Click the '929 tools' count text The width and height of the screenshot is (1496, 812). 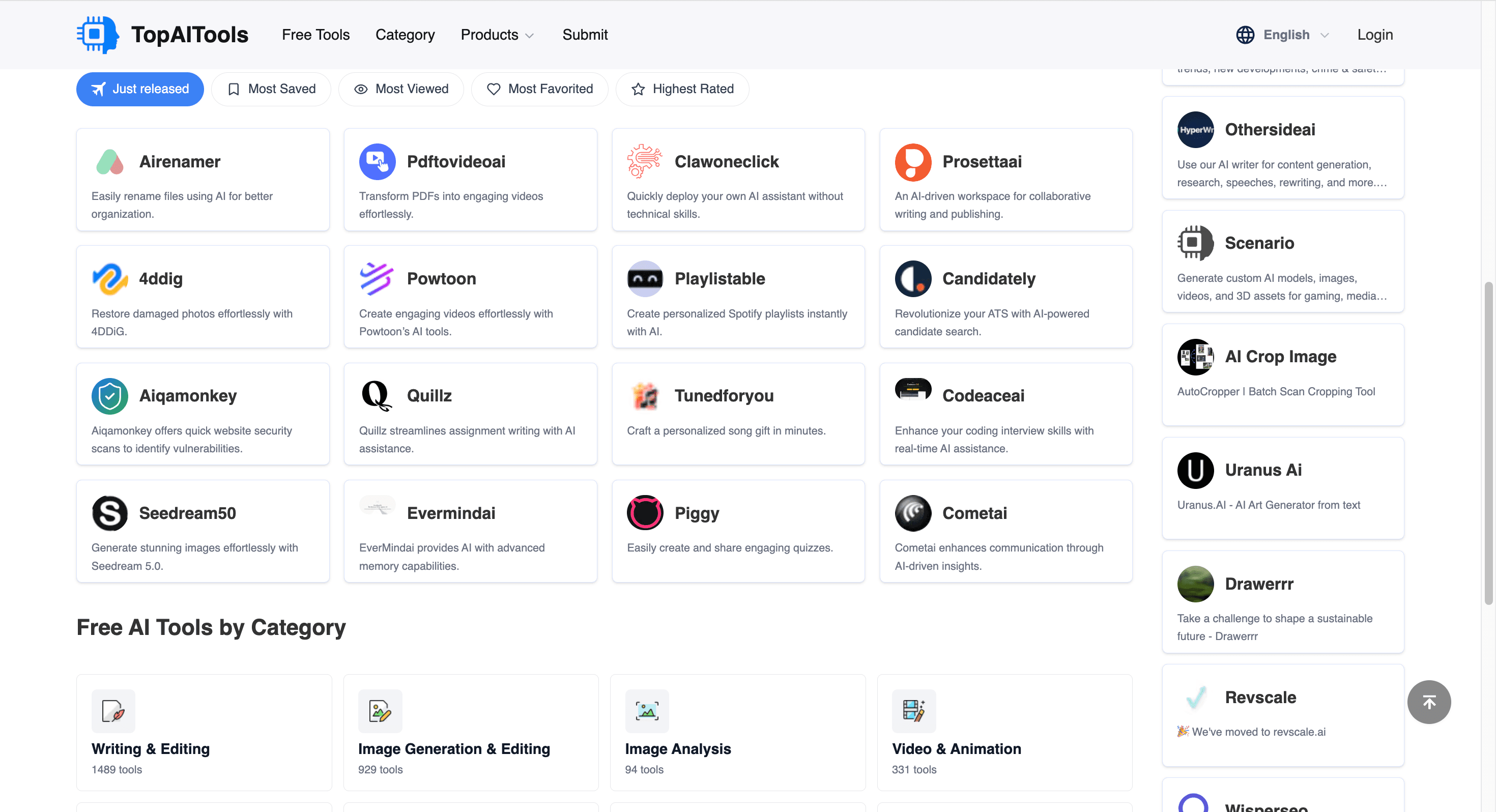click(381, 770)
